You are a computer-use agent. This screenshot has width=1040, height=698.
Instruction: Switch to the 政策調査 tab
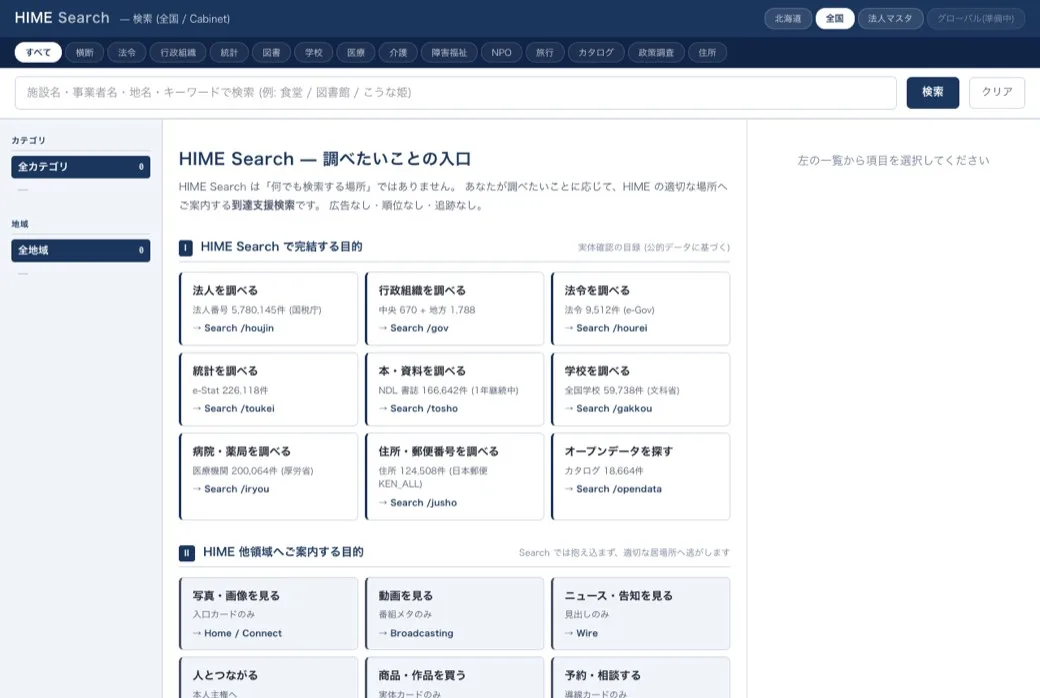(x=656, y=52)
